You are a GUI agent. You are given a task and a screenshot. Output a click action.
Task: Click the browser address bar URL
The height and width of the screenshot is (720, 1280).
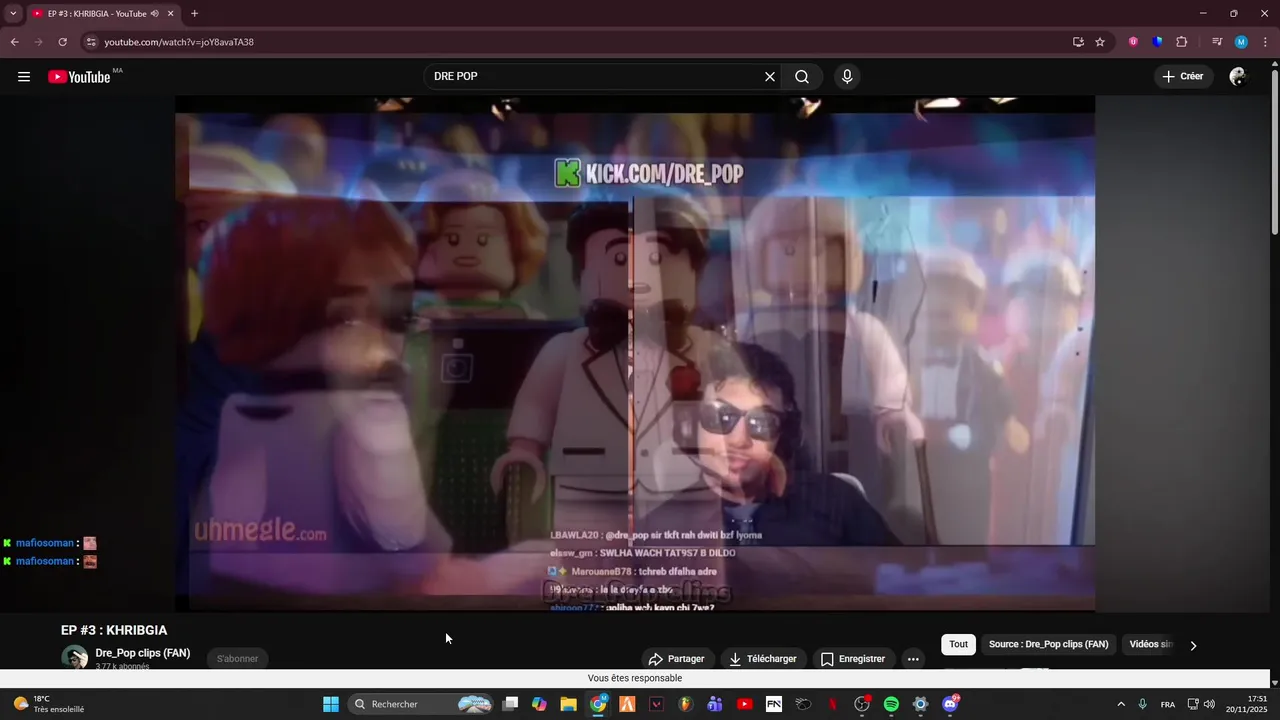(x=179, y=42)
